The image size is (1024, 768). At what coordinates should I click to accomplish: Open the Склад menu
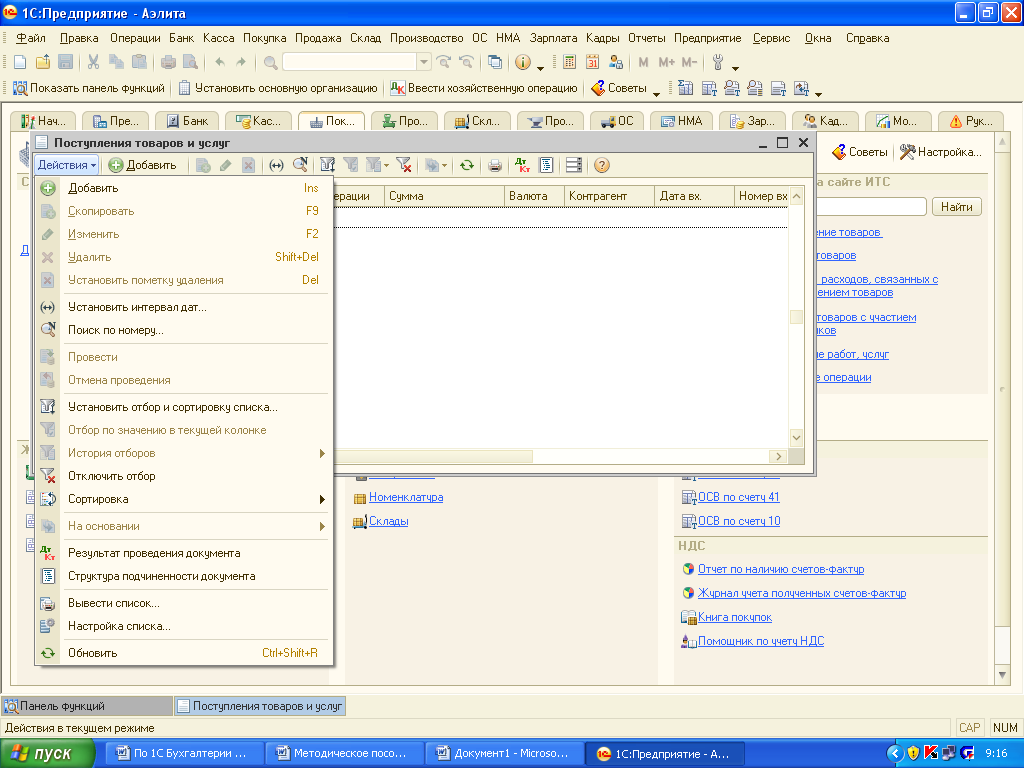pyautogui.click(x=365, y=38)
